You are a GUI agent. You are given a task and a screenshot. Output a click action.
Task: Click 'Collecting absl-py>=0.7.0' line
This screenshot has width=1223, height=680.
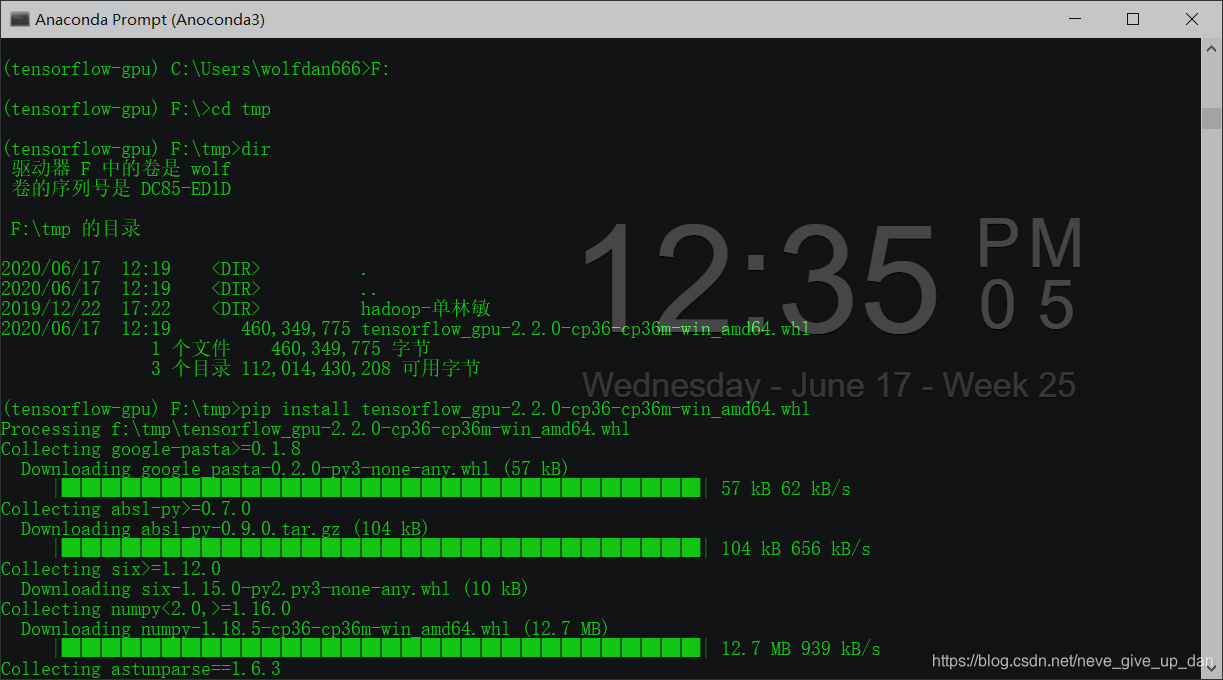pos(125,509)
